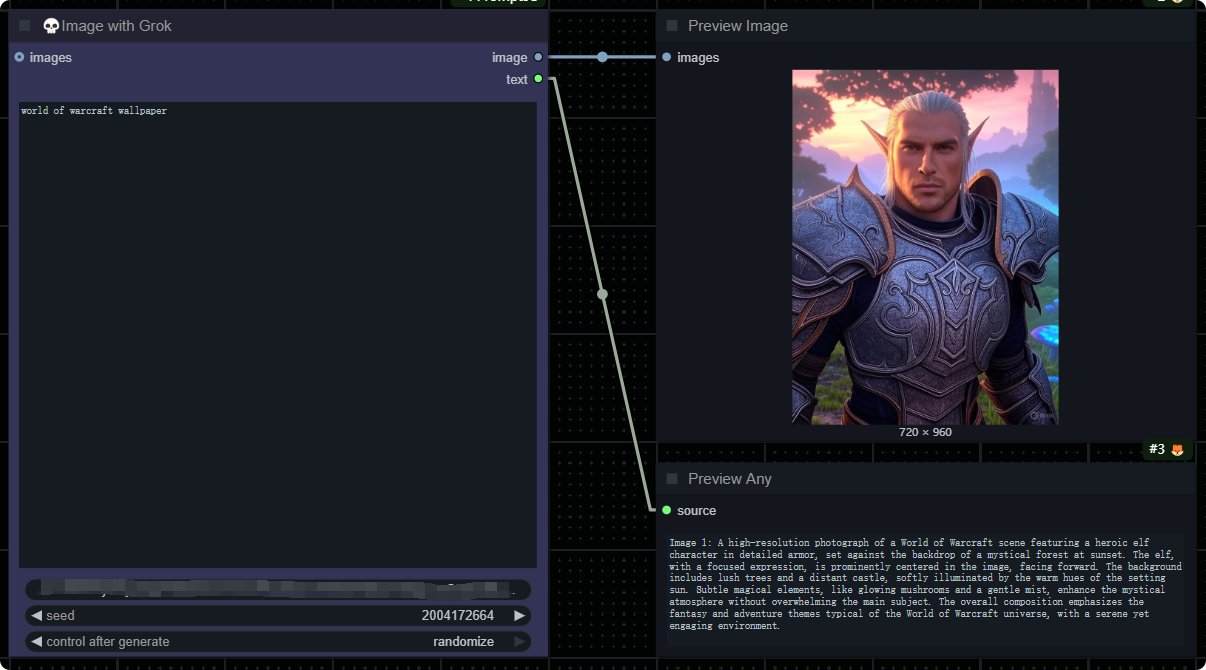Click the midpoint dot on text link
Screen dimensions: 1206x670
(x=602, y=294)
